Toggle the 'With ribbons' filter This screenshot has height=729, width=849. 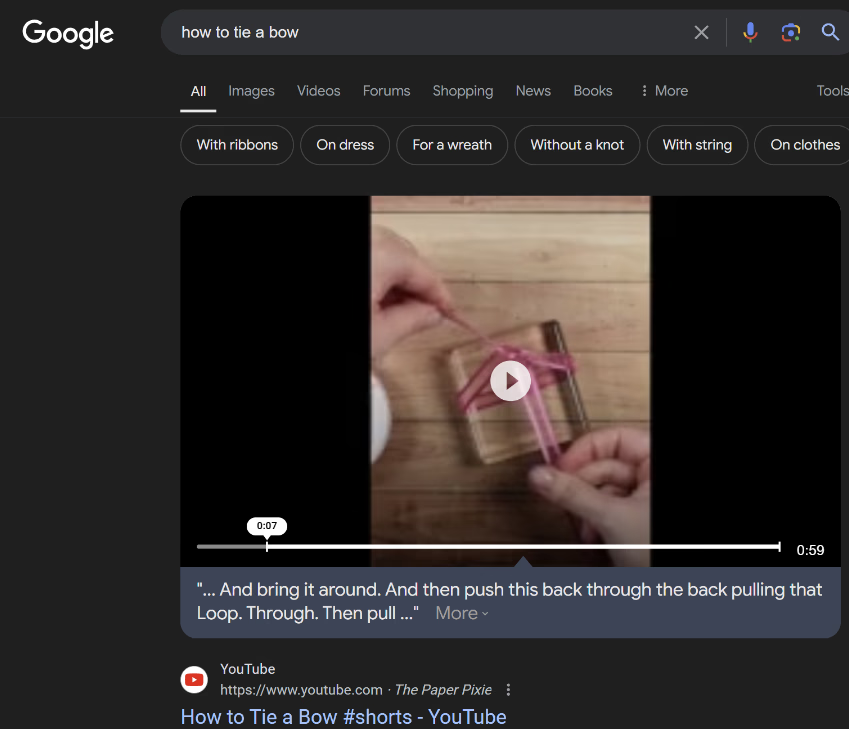tap(236, 145)
